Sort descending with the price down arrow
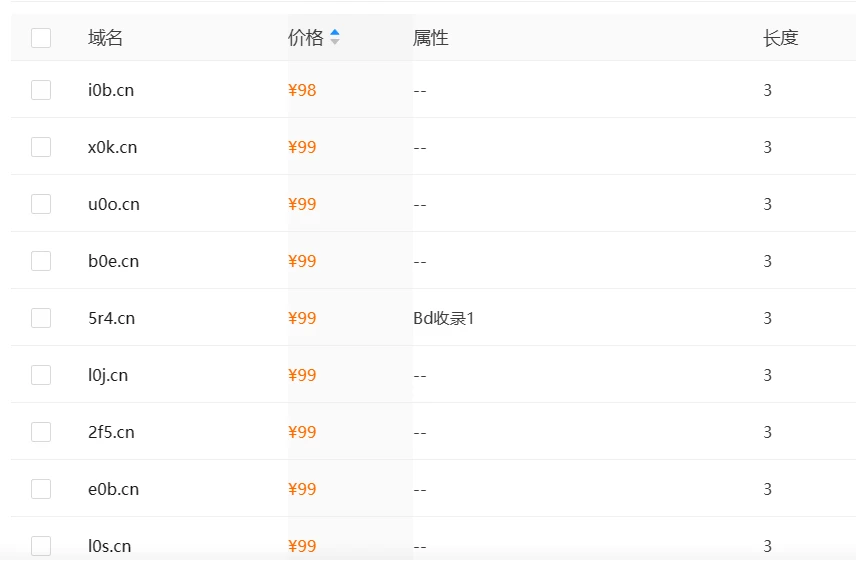Image resolution: width=856 pixels, height=569 pixels. coord(335,42)
